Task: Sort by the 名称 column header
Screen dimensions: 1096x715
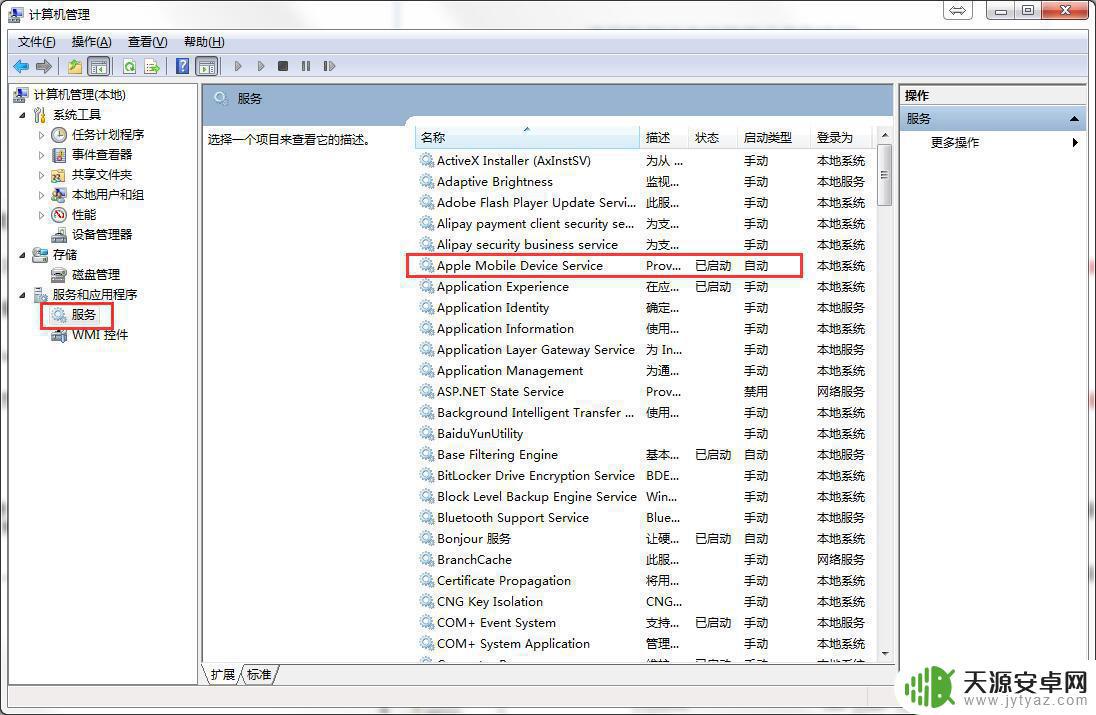Action: tap(527, 137)
